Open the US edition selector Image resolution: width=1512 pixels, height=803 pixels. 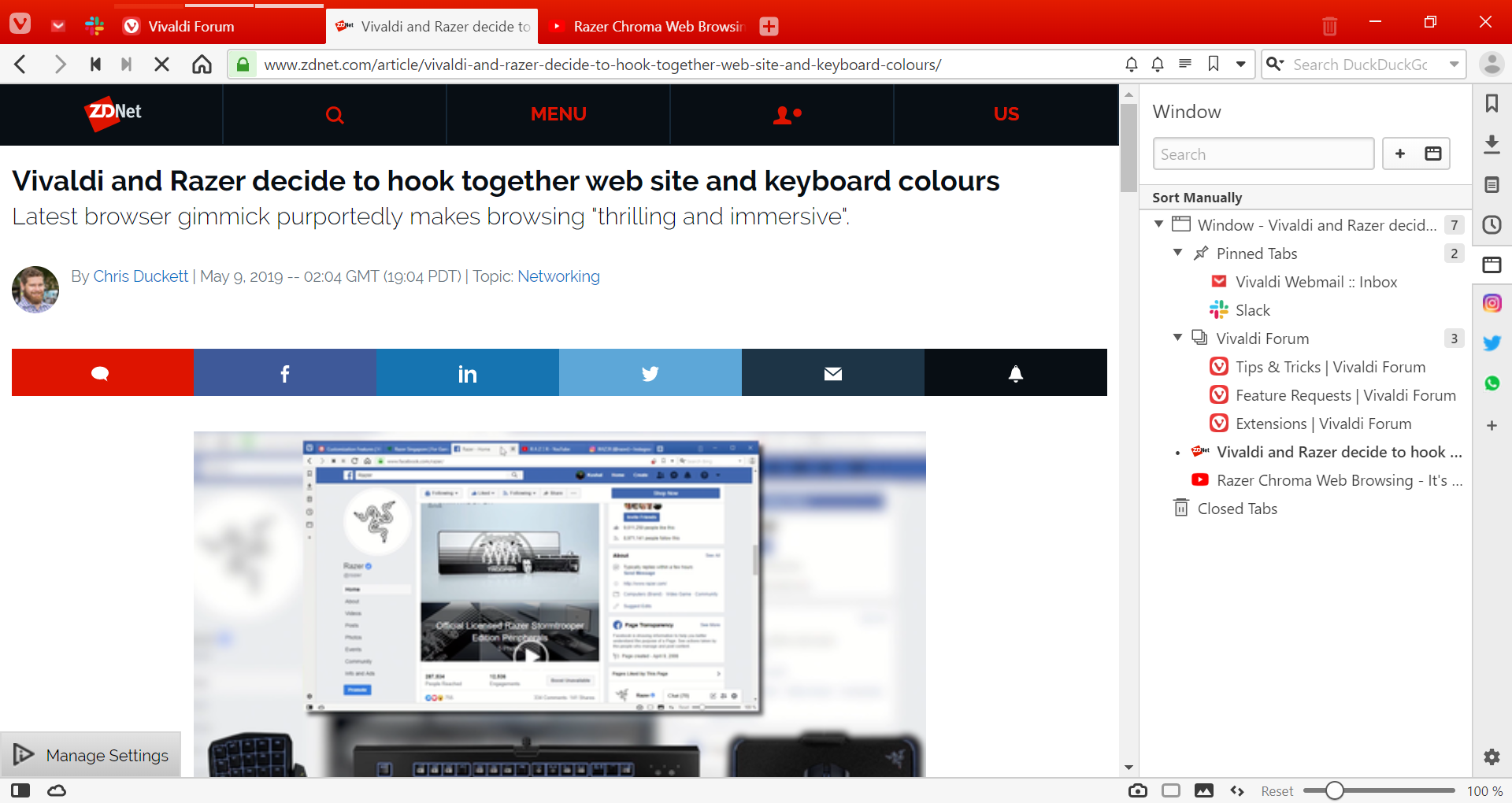[1006, 115]
